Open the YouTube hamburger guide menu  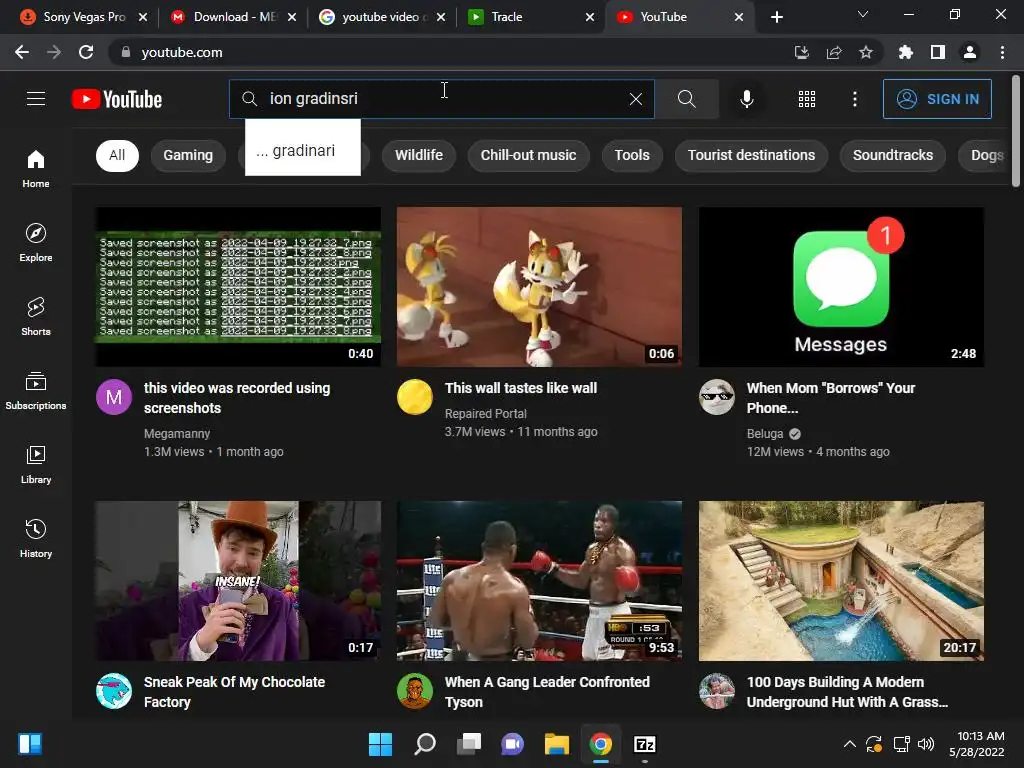coord(36,99)
